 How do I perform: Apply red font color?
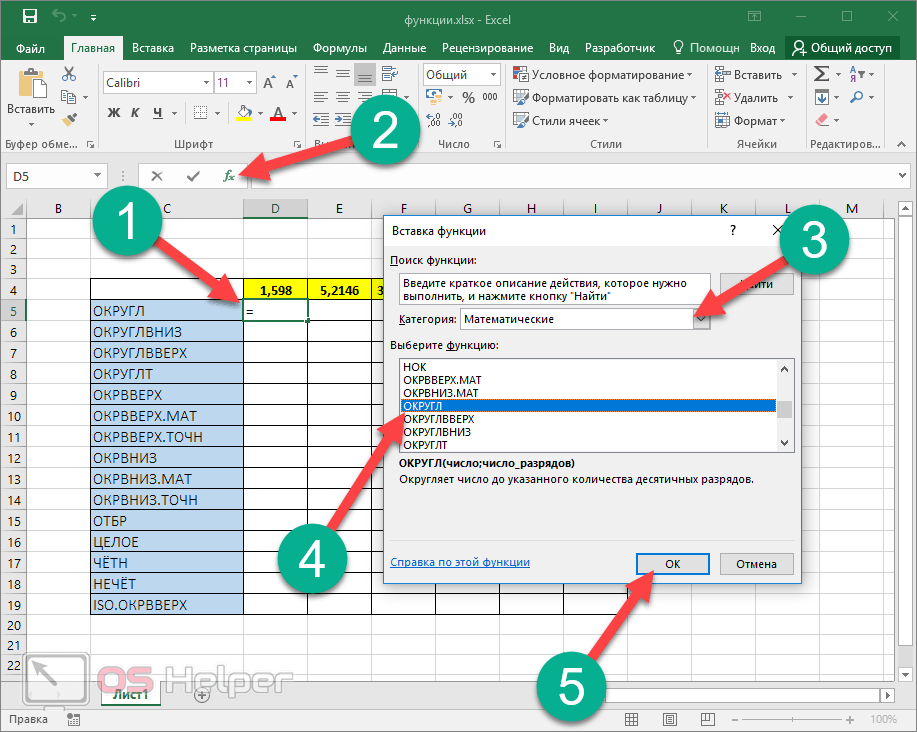pos(278,113)
